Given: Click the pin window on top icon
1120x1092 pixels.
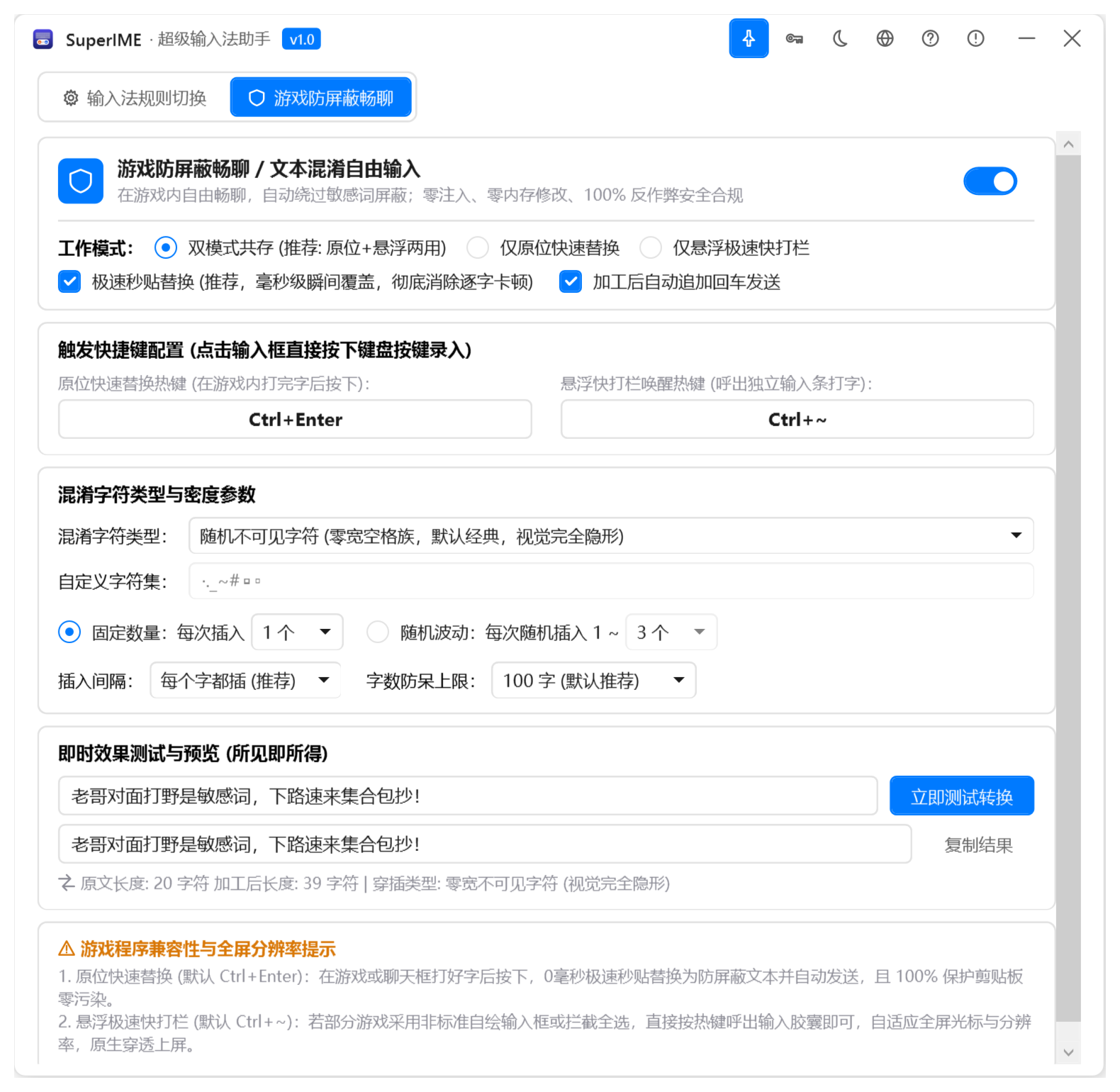Looking at the screenshot, I should (749, 38).
